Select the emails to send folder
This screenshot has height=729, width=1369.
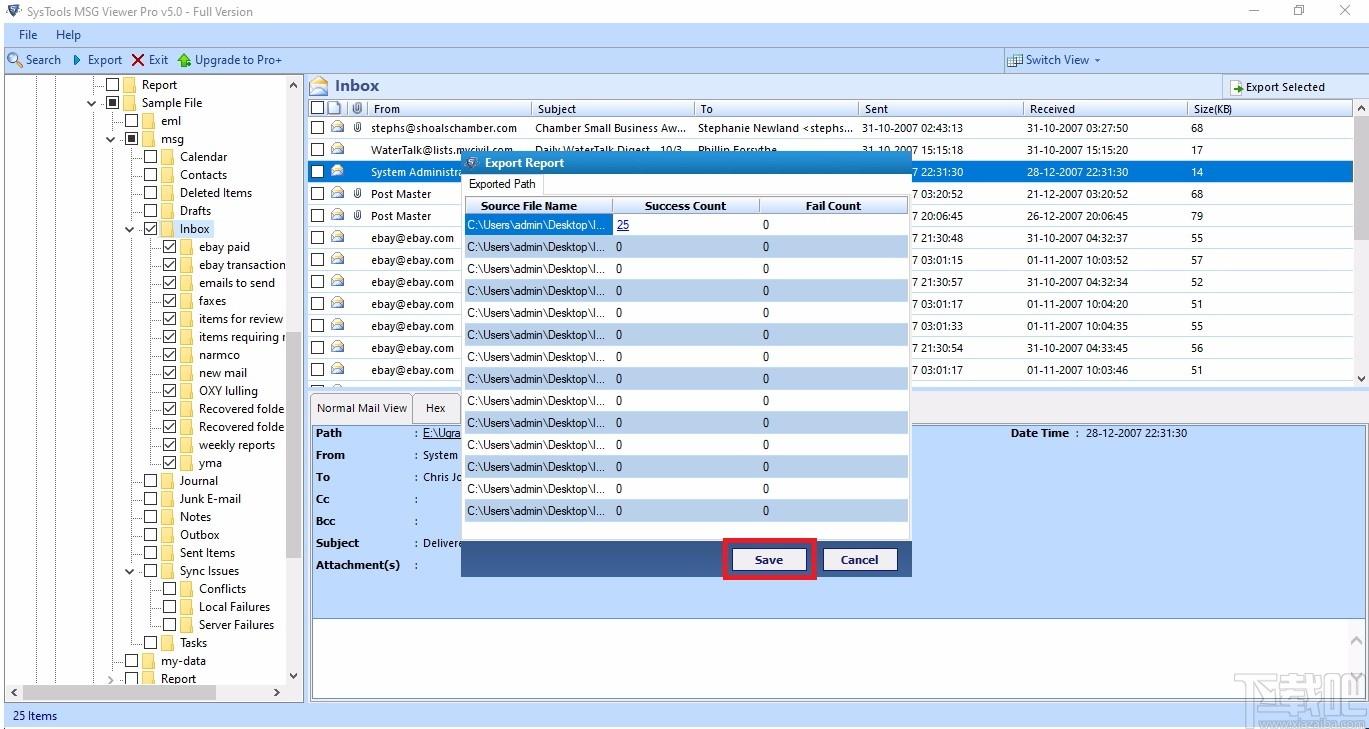coord(237,283)
